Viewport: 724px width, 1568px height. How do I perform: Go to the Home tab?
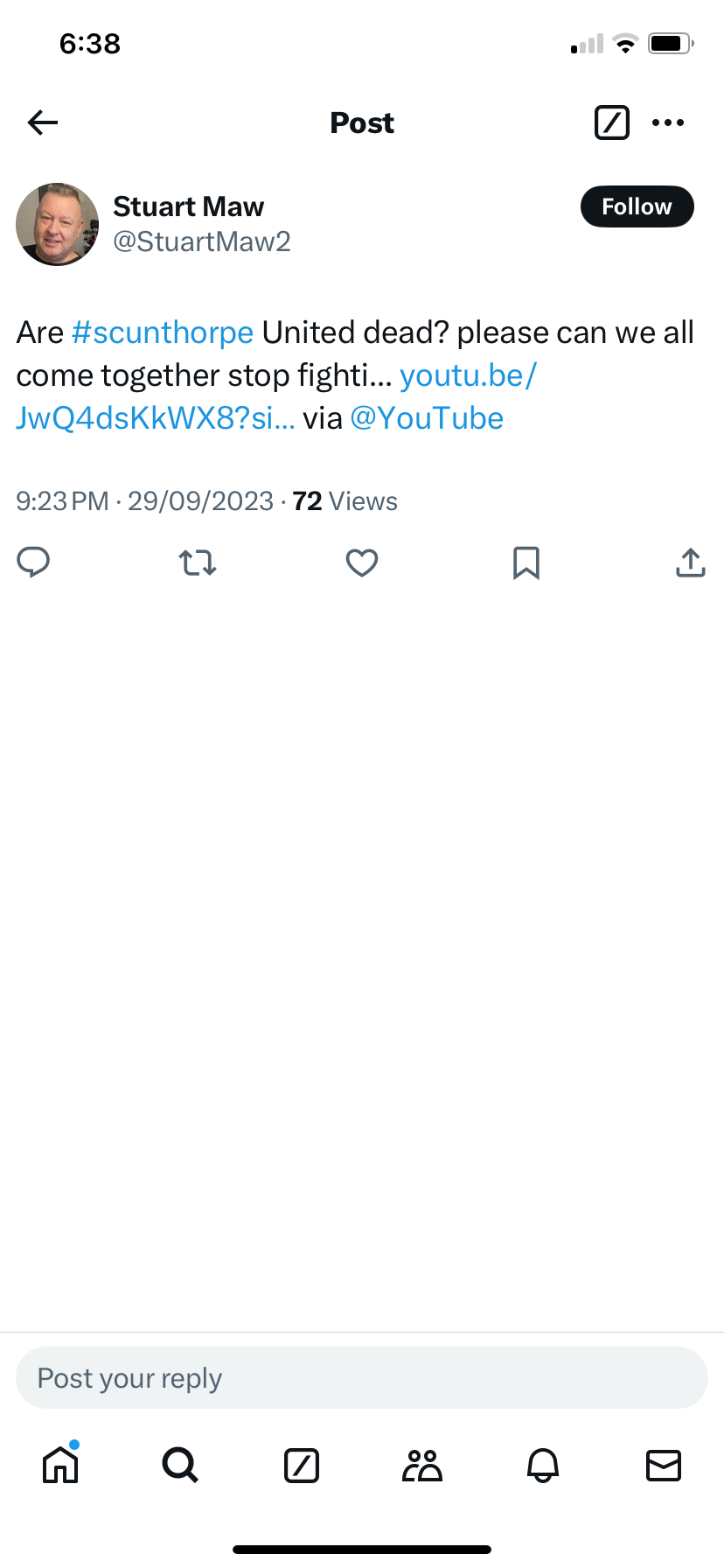(x=60, y=1465)
